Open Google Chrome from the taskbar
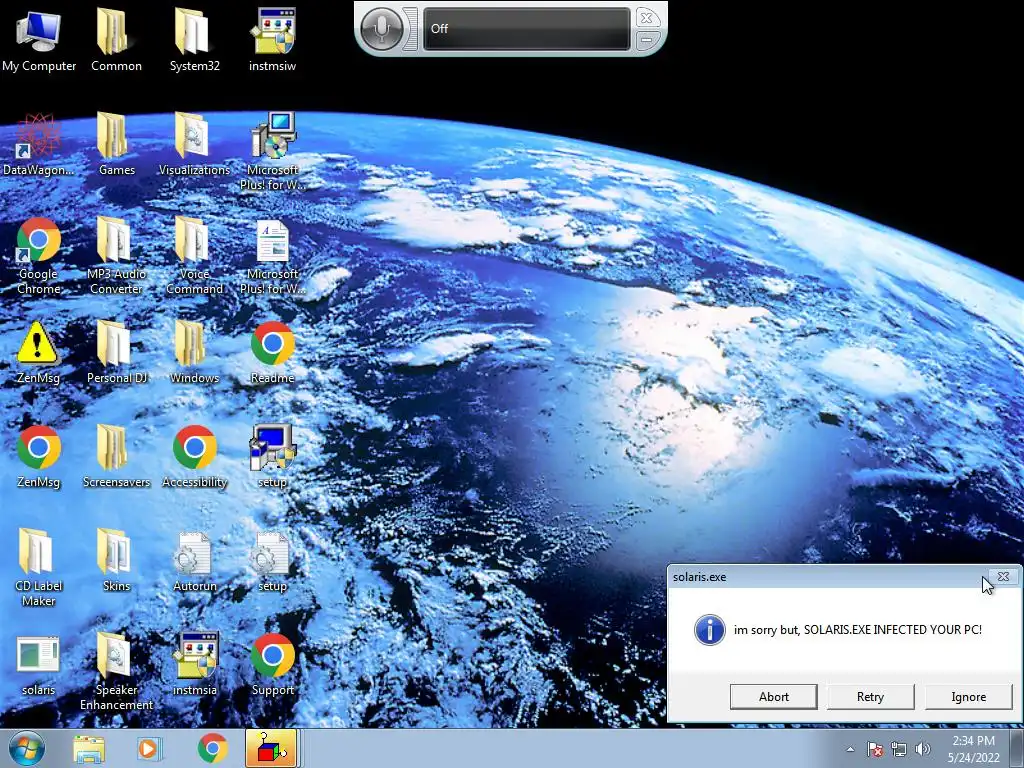Viewport: 1024px width, 768px height. pos(212,749)
